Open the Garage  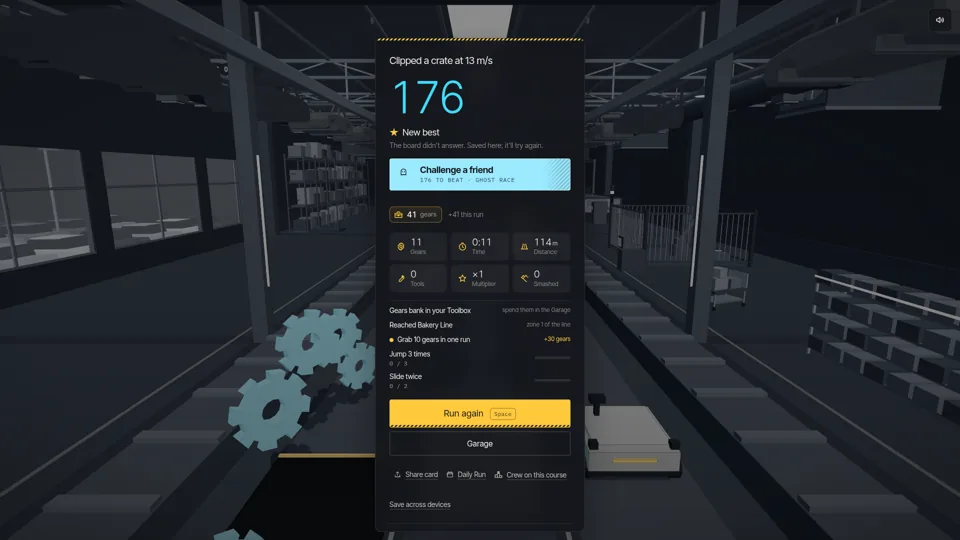tap(479, 443)
